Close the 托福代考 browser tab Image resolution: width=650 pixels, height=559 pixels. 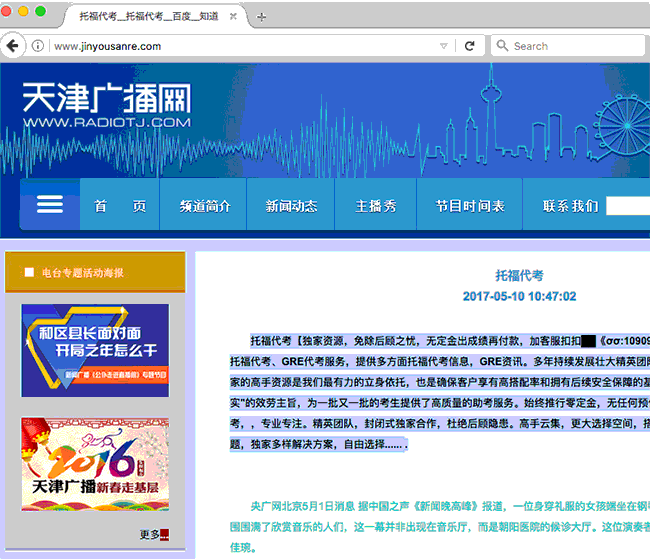click(x=233, y=17)
